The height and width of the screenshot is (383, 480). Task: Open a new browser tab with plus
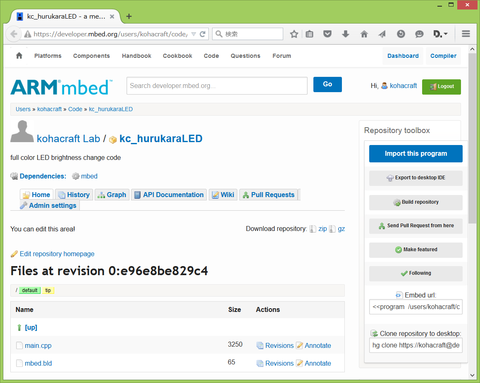coord(129,16)
